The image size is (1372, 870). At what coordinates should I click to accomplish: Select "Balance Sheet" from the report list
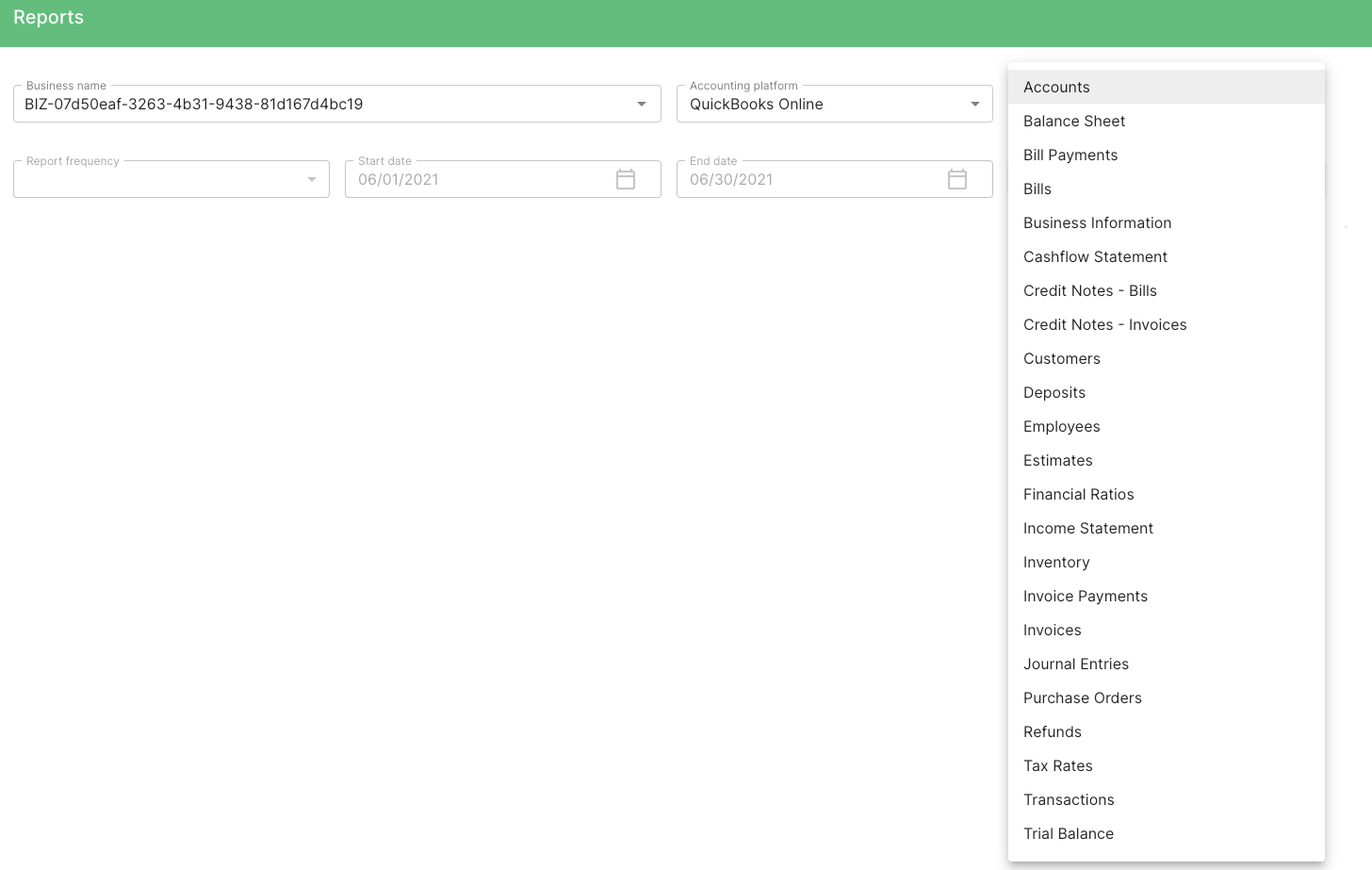(1074, 121)
